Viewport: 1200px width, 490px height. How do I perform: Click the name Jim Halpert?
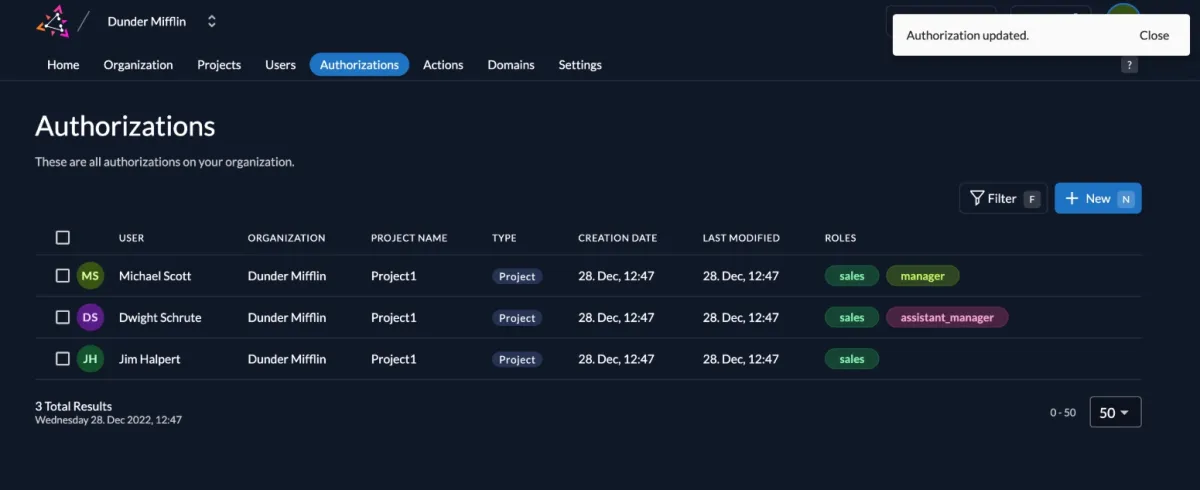(x=150, y=359)
